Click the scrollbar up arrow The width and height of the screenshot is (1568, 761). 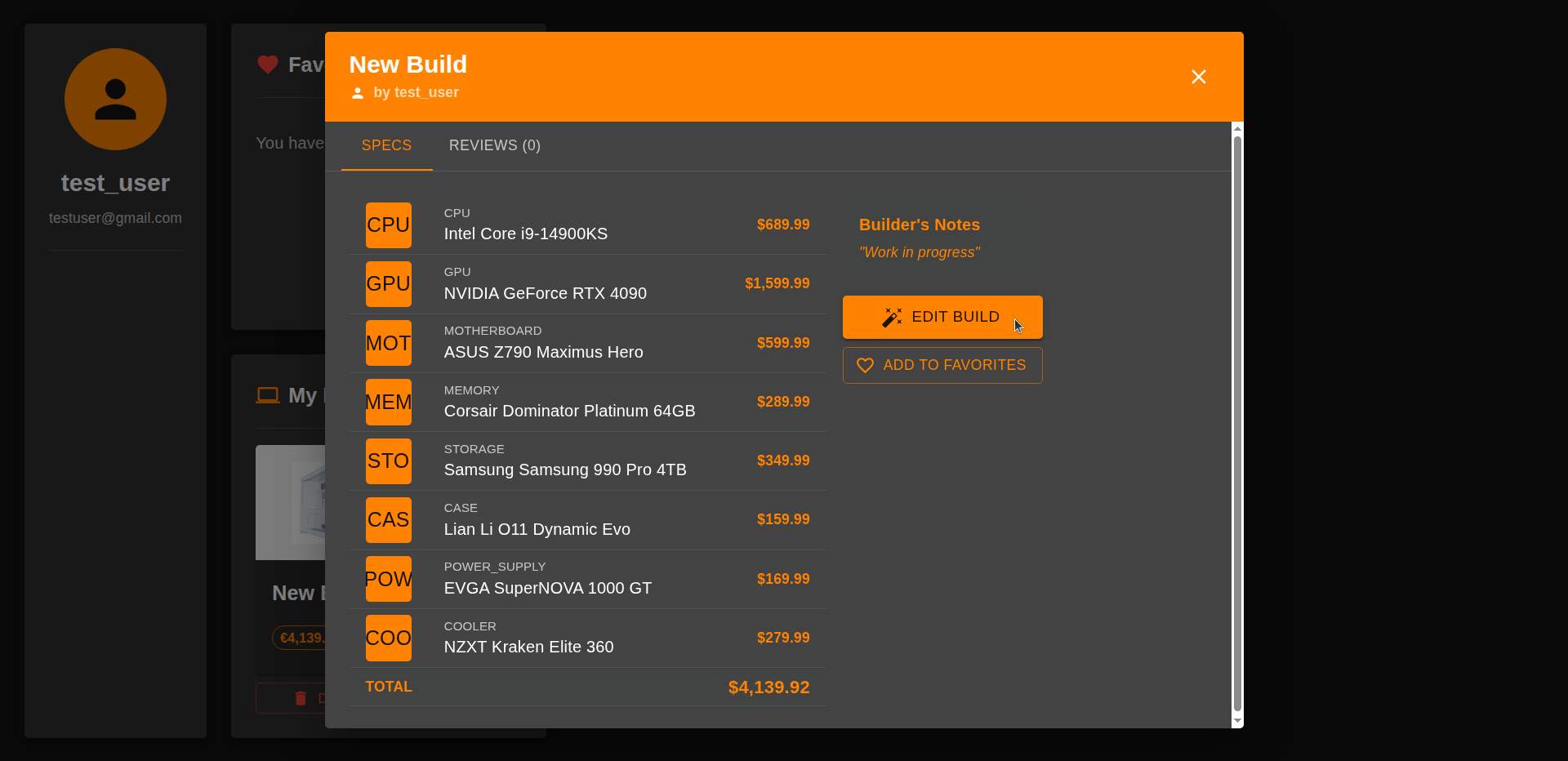(1237, 129)
